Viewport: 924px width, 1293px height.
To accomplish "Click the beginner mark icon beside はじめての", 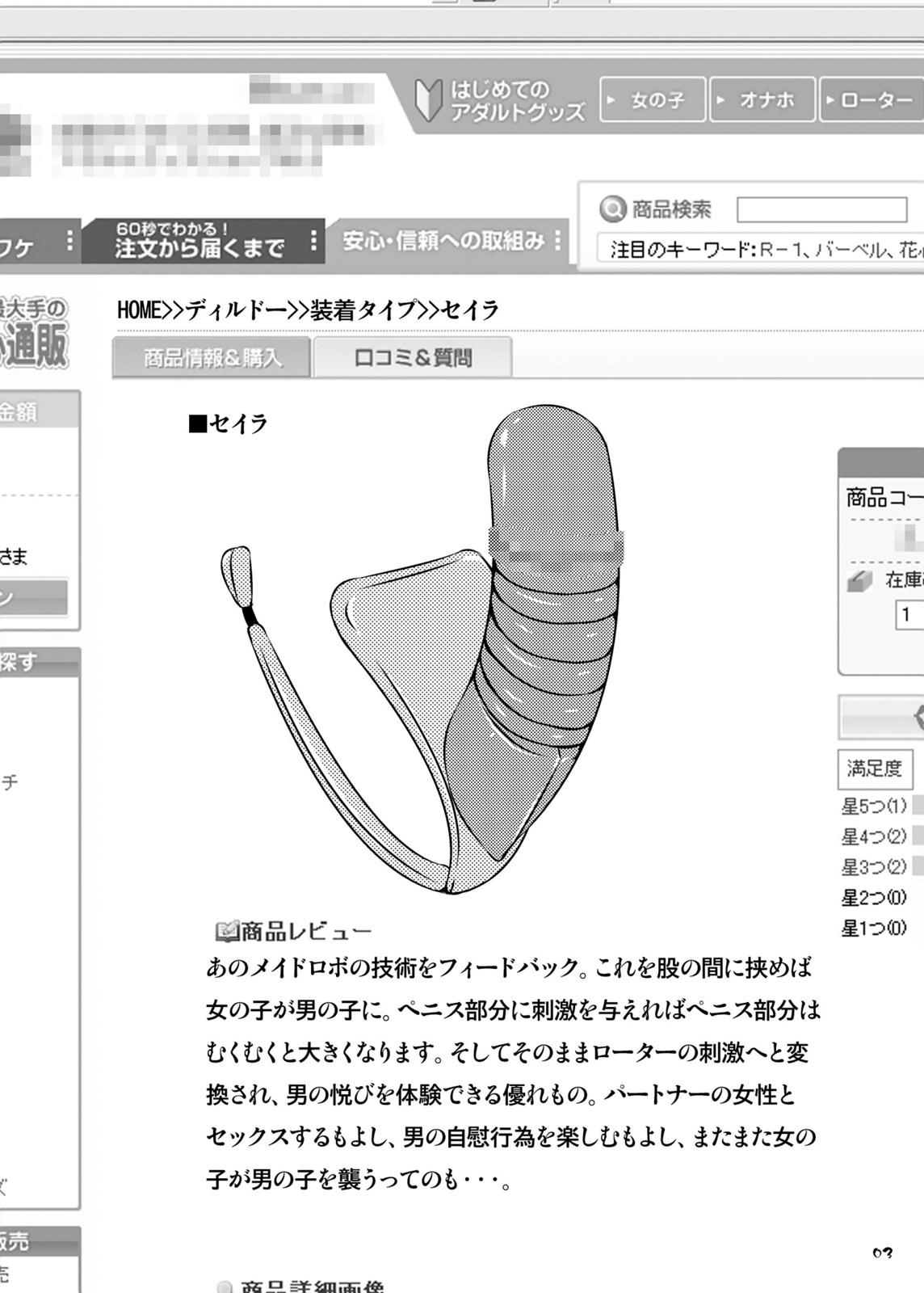I will click(429, 100).
